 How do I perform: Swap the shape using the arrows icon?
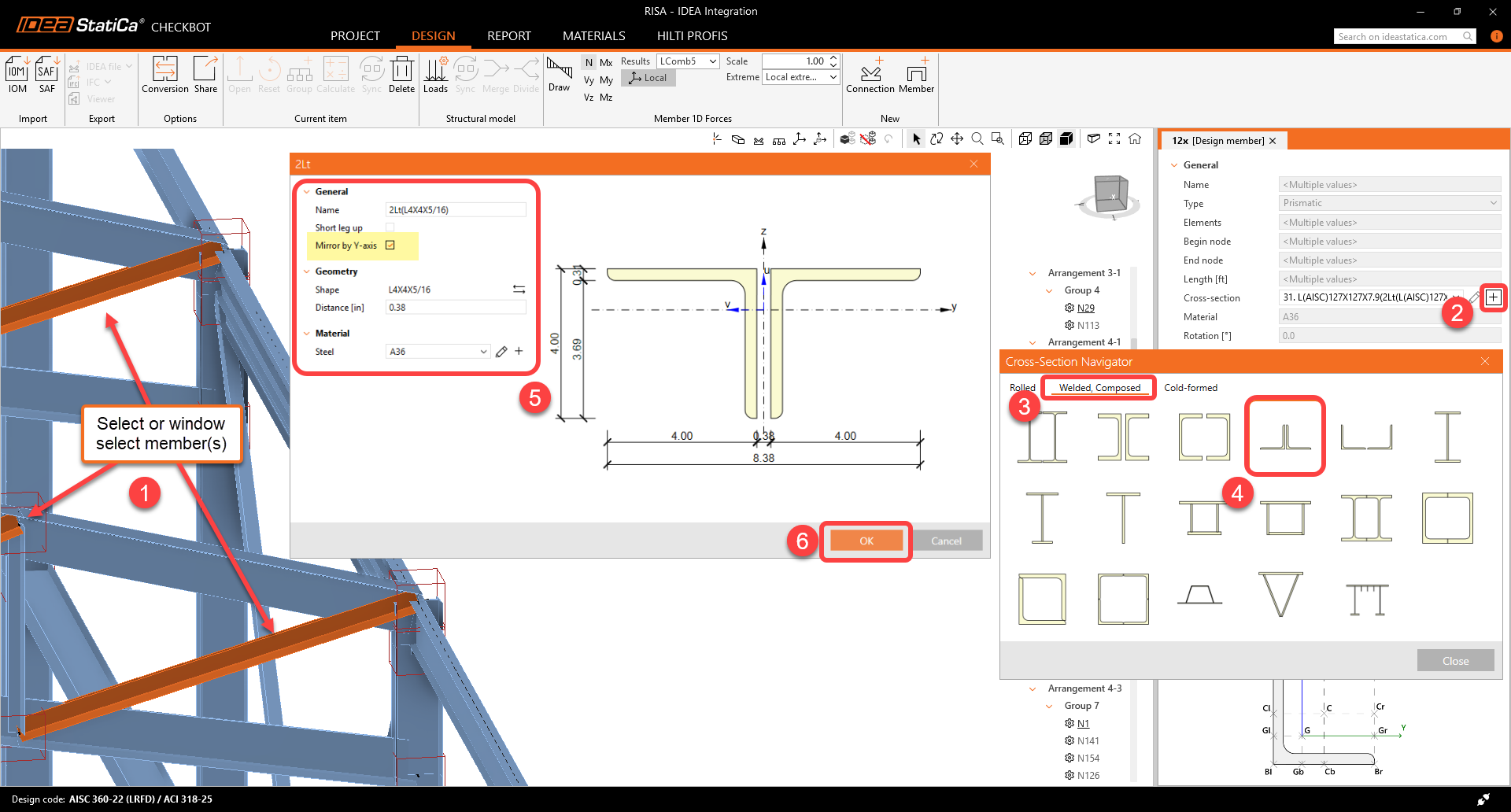[x=519, y=290]
